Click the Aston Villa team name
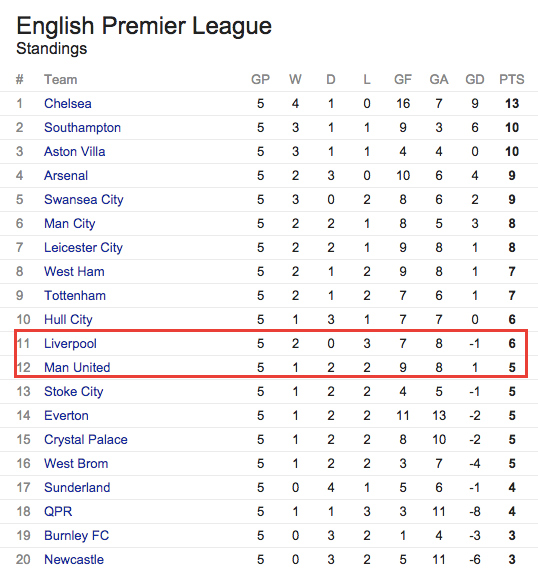This screenshot has width=538, height=585. point(75,151)
